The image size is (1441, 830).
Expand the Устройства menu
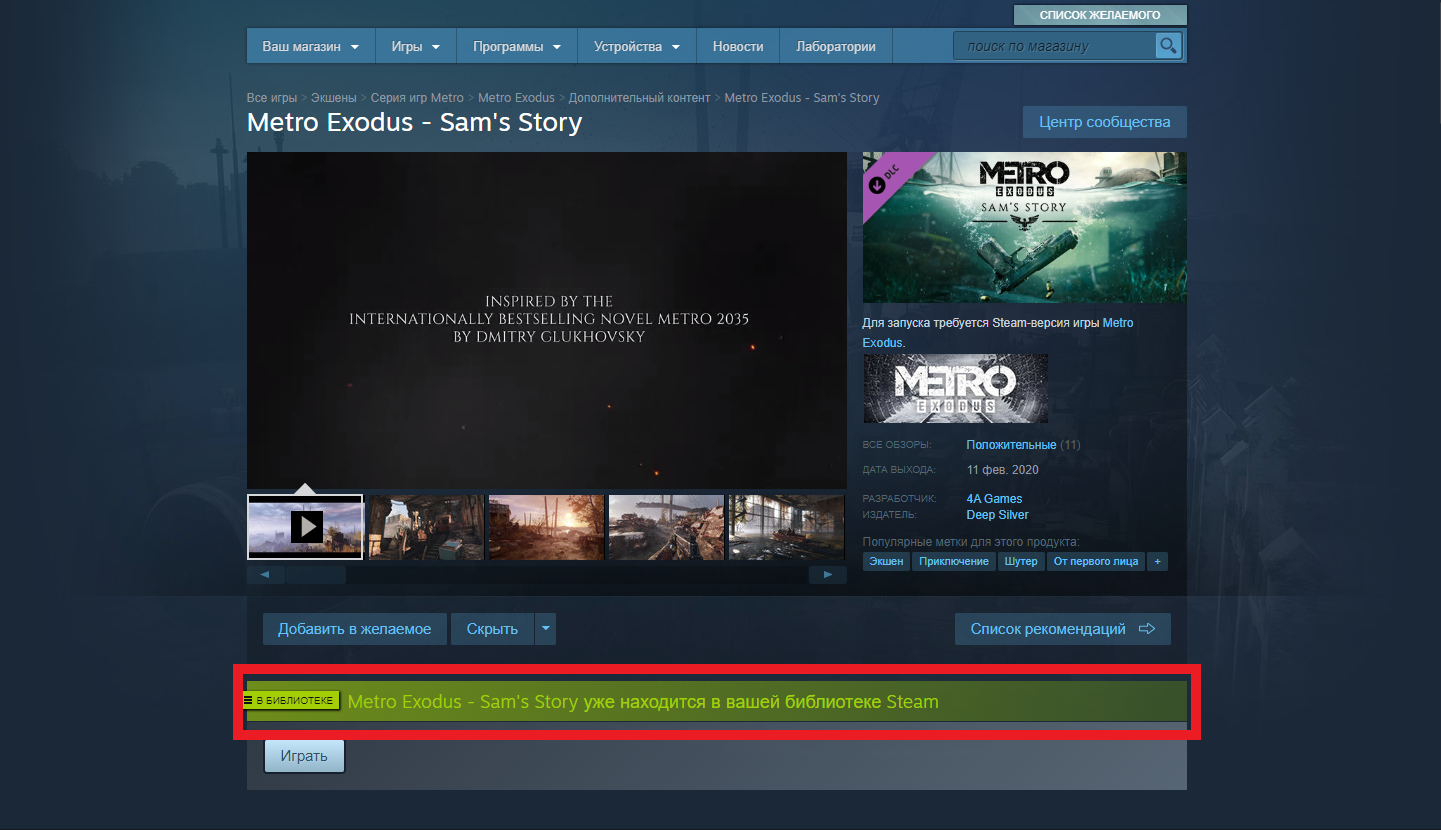pos(636,46)
